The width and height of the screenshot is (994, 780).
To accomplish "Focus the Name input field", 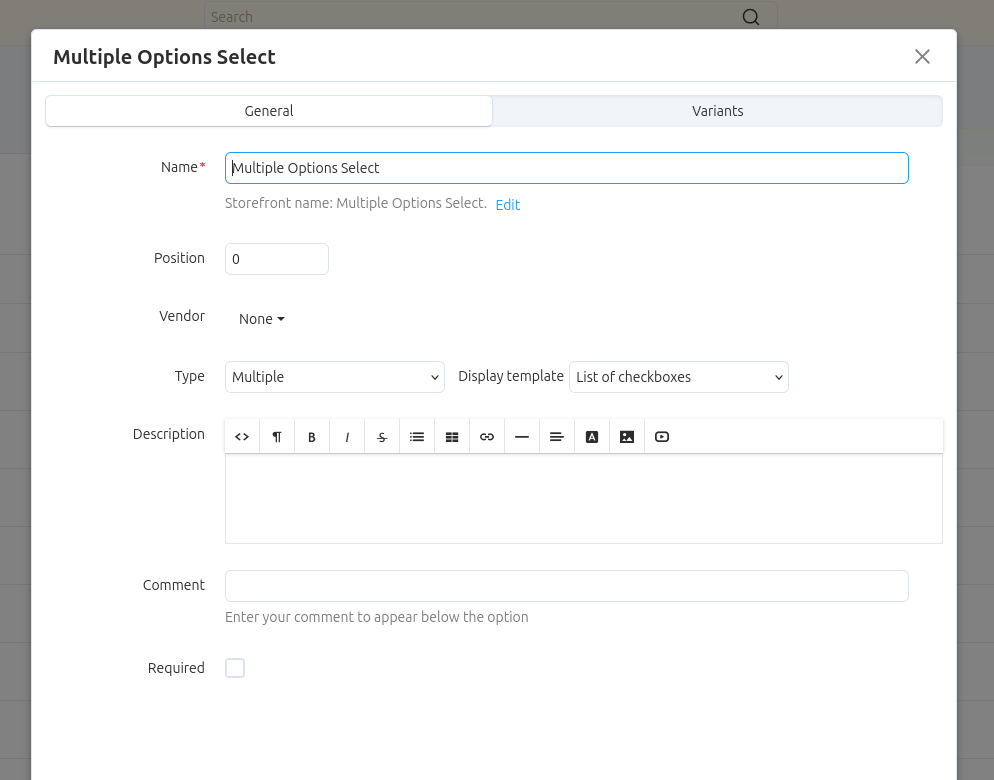I will pos(567,168).
